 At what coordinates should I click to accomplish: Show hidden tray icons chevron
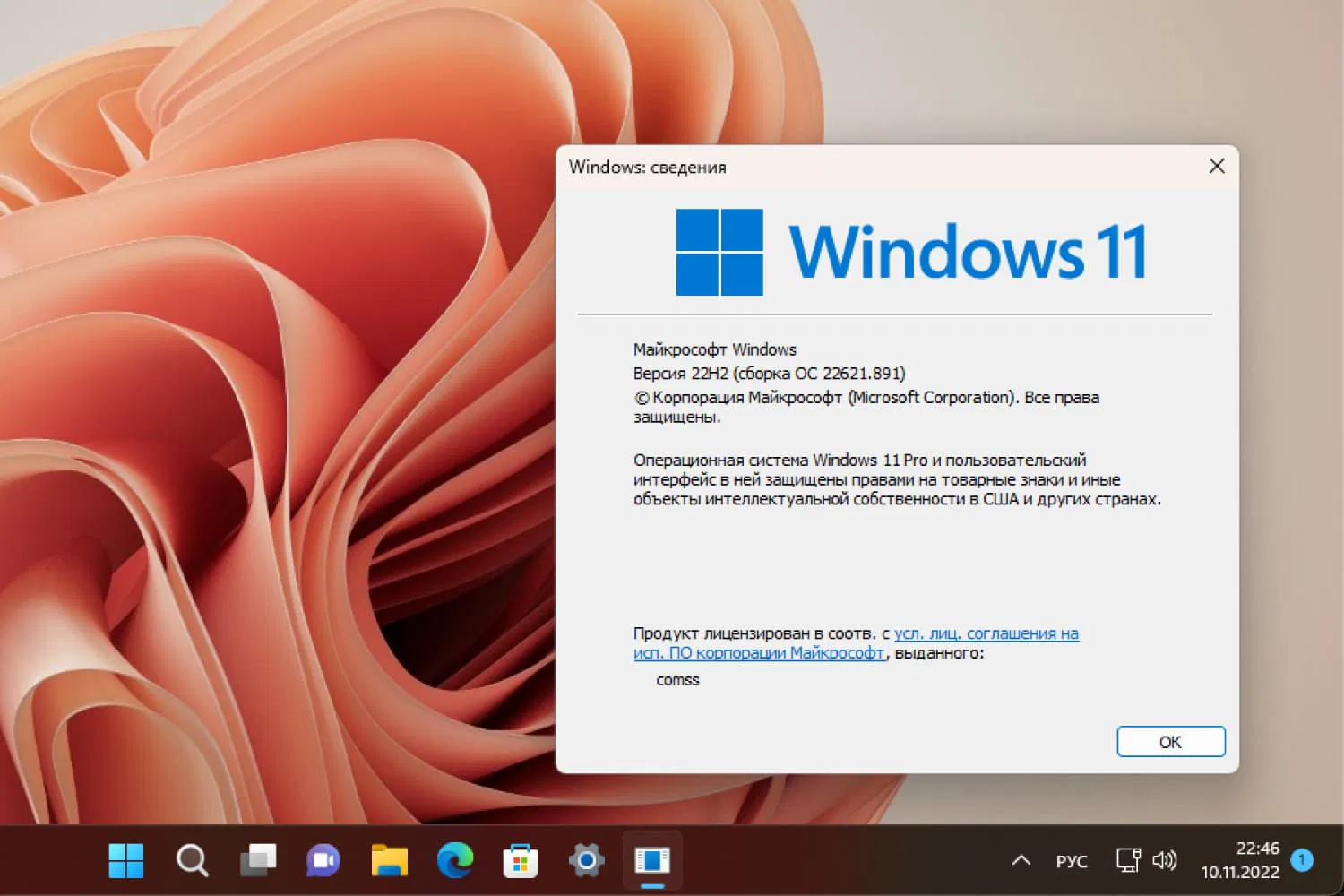click(1021, 861)
